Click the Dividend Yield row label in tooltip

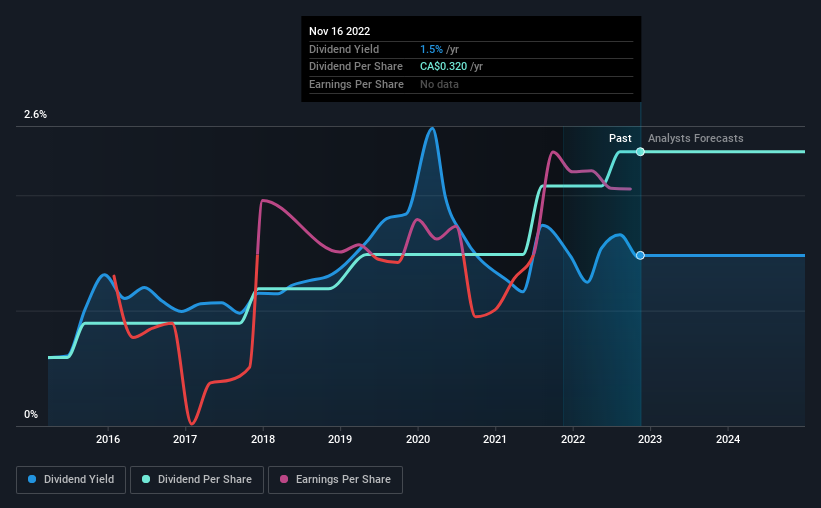click(x=343, y=49)
